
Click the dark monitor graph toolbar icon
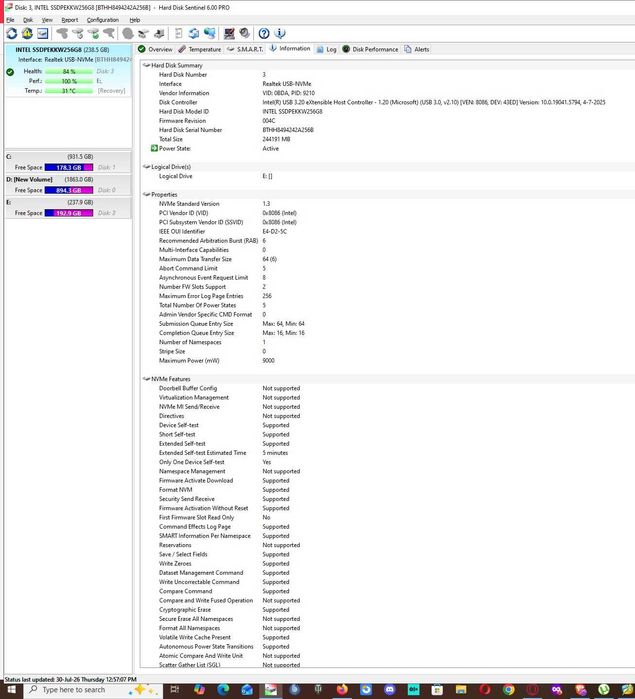coord(229,33)
